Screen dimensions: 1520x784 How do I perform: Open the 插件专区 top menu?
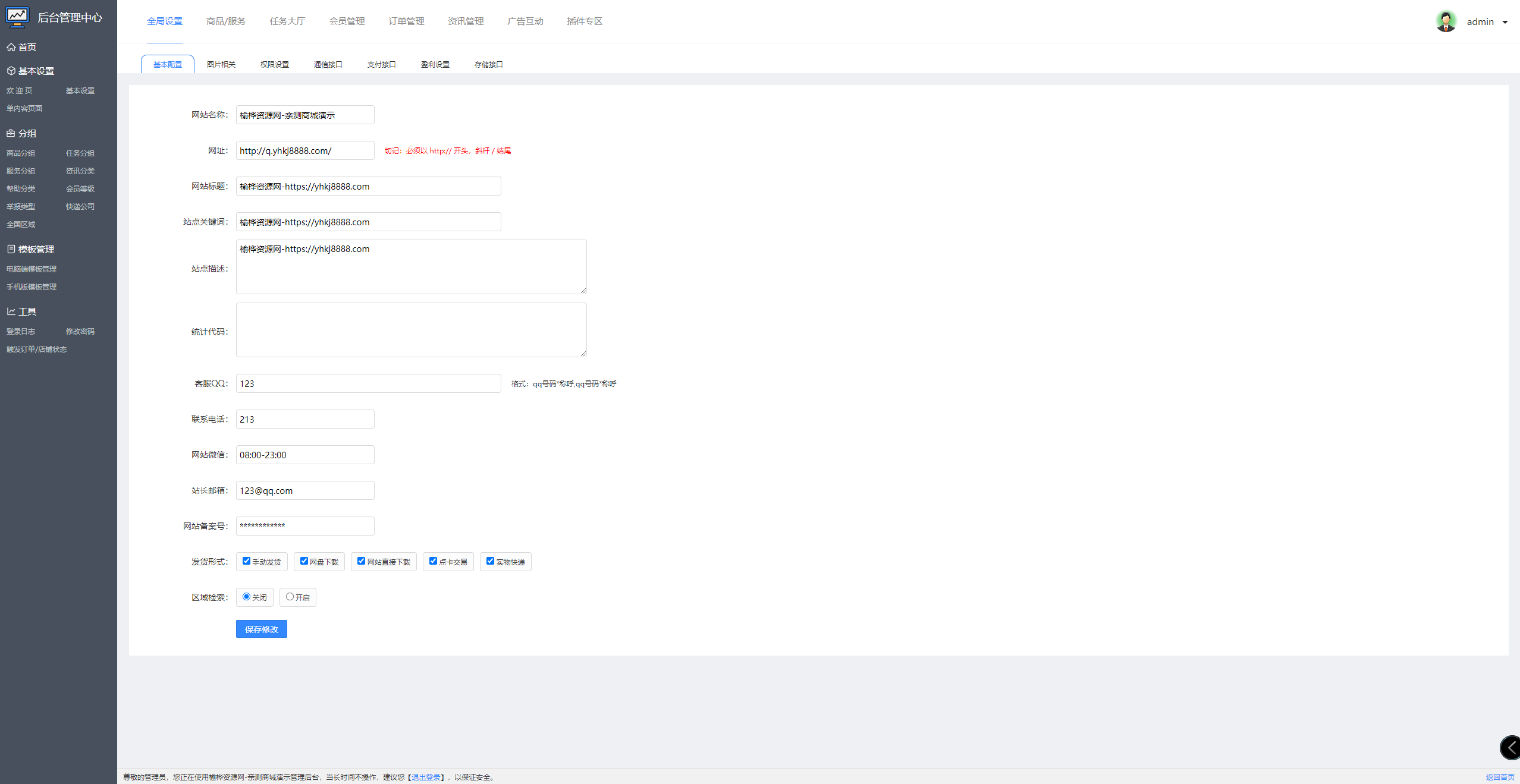coord(585,21)
